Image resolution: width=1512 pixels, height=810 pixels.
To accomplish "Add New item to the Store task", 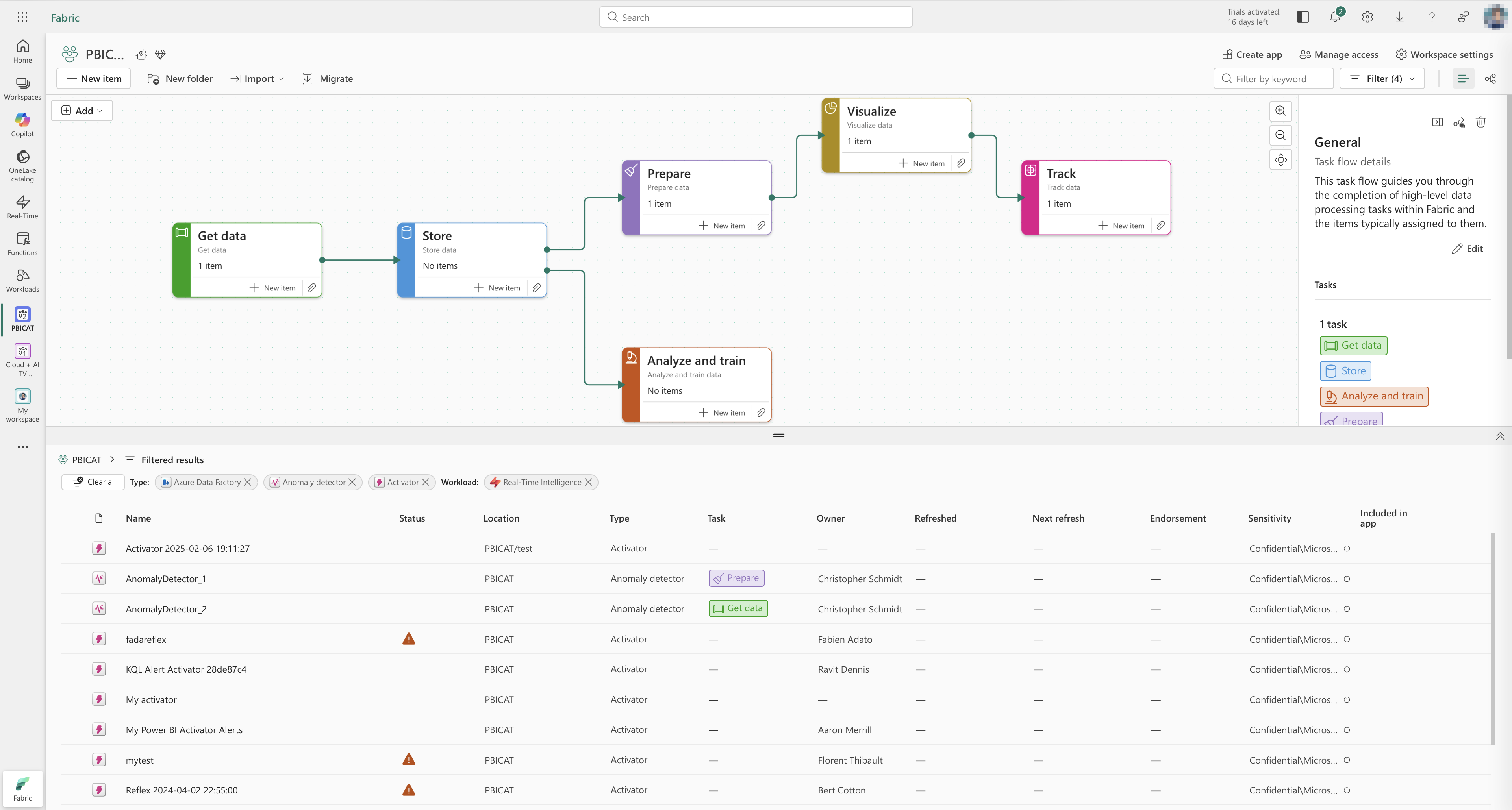I will point(497,288).
